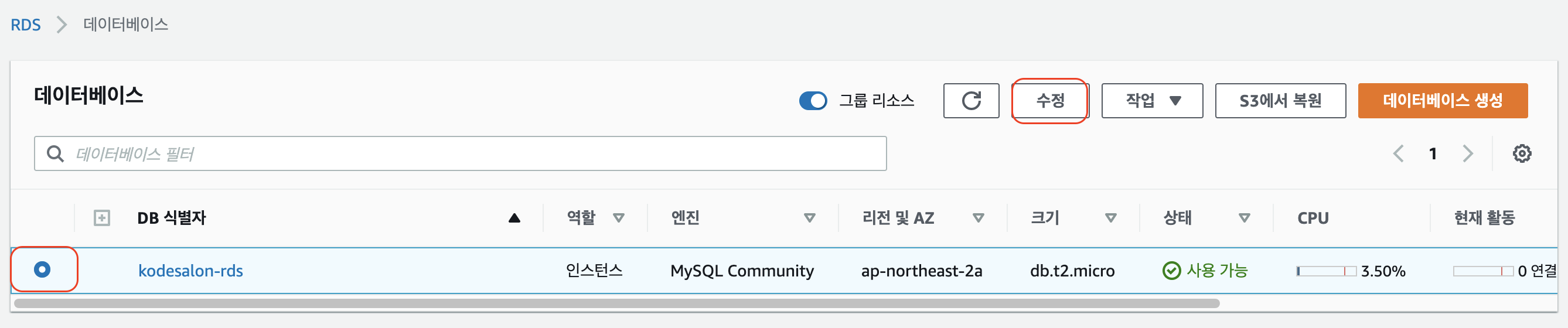Toggle the 그룹 리소스 switch

tap(813, 100)
